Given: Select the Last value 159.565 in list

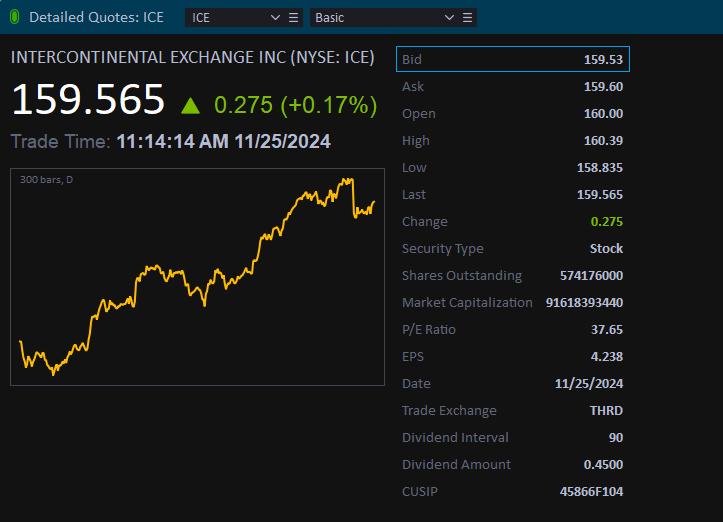Looking at the screenshot, I should pyautogui.click(x=599, y=195).
